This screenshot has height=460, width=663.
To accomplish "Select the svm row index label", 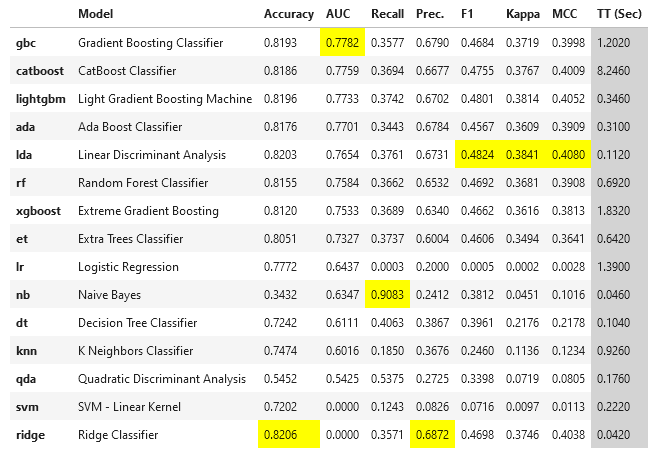I will [x=27, y=407].
